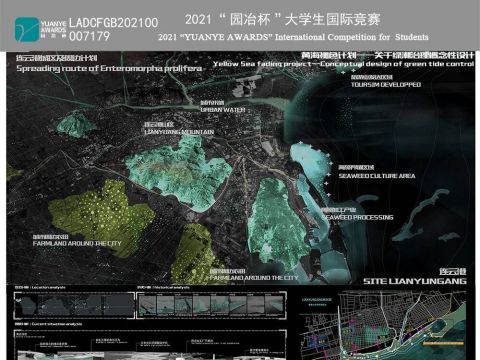
Task: Click the location analysis world map strip
Action: [x=74, y=305]
